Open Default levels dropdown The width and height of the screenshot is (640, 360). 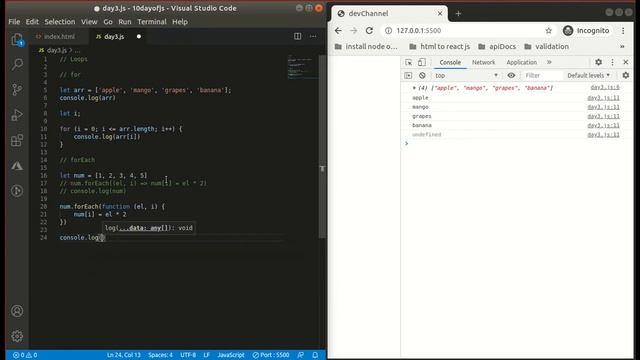coord(588,76)
